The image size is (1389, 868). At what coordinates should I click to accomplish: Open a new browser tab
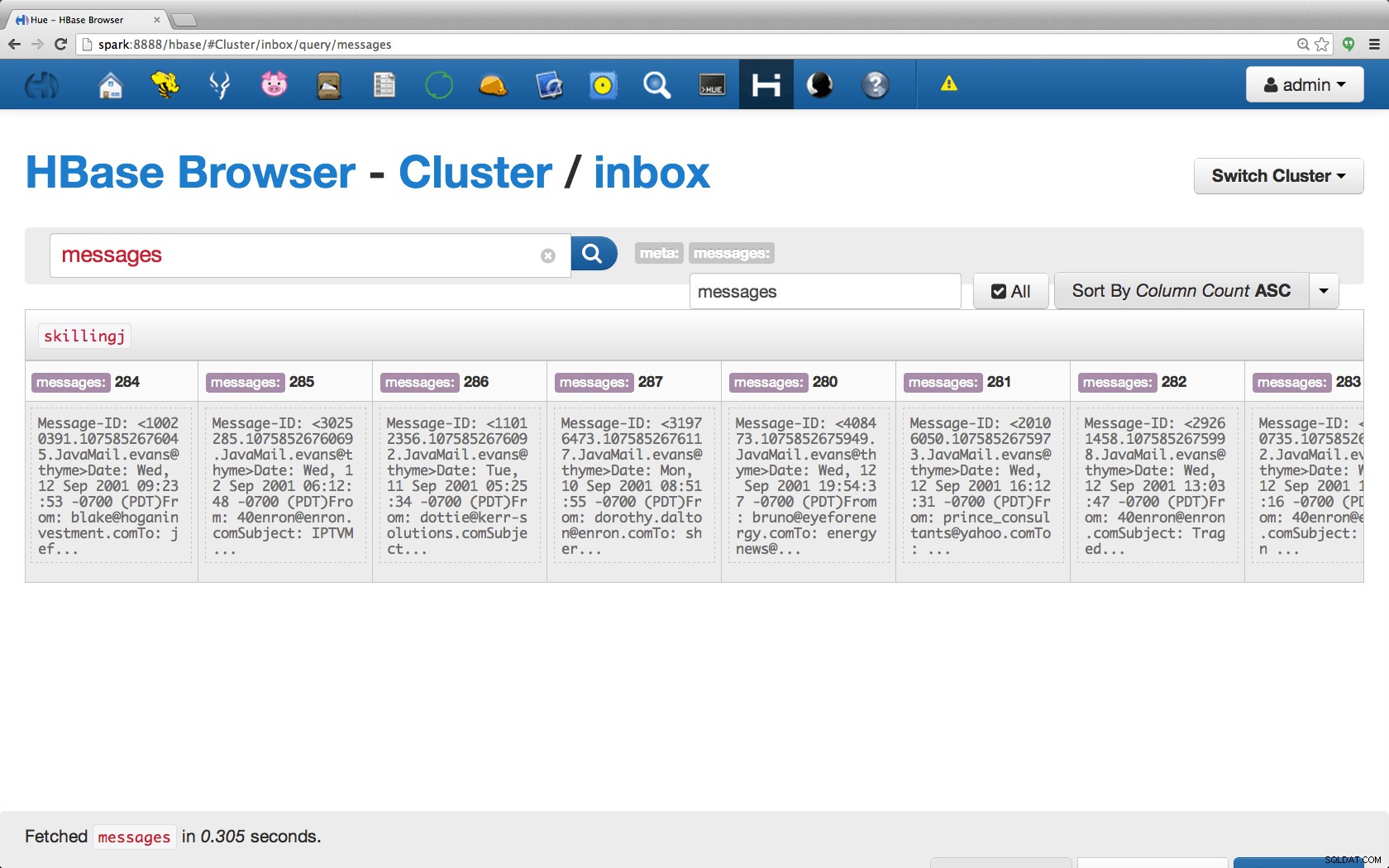184,20
